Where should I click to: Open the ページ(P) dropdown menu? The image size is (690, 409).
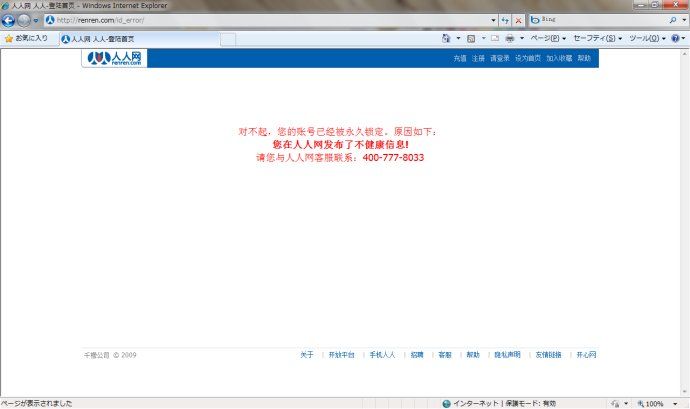click(545, 39)
